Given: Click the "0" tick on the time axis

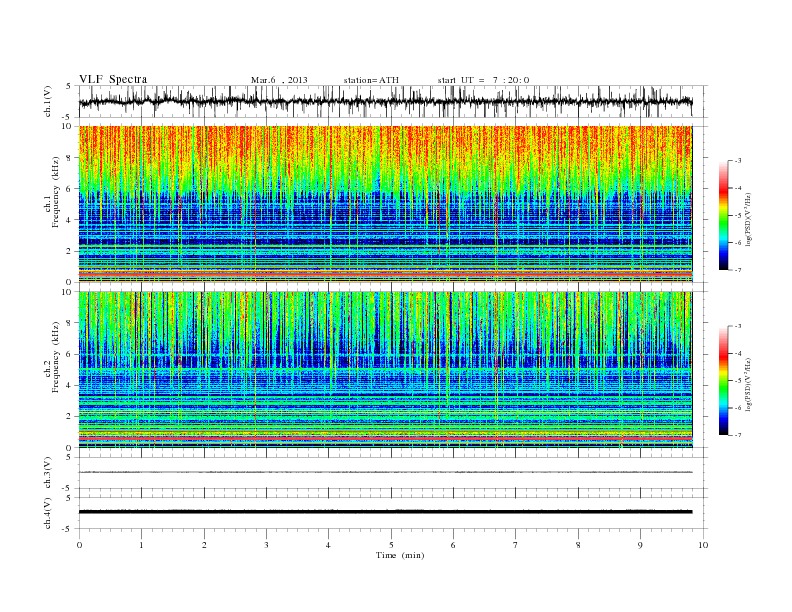Looking at the screenshot, I should [79, 545].
